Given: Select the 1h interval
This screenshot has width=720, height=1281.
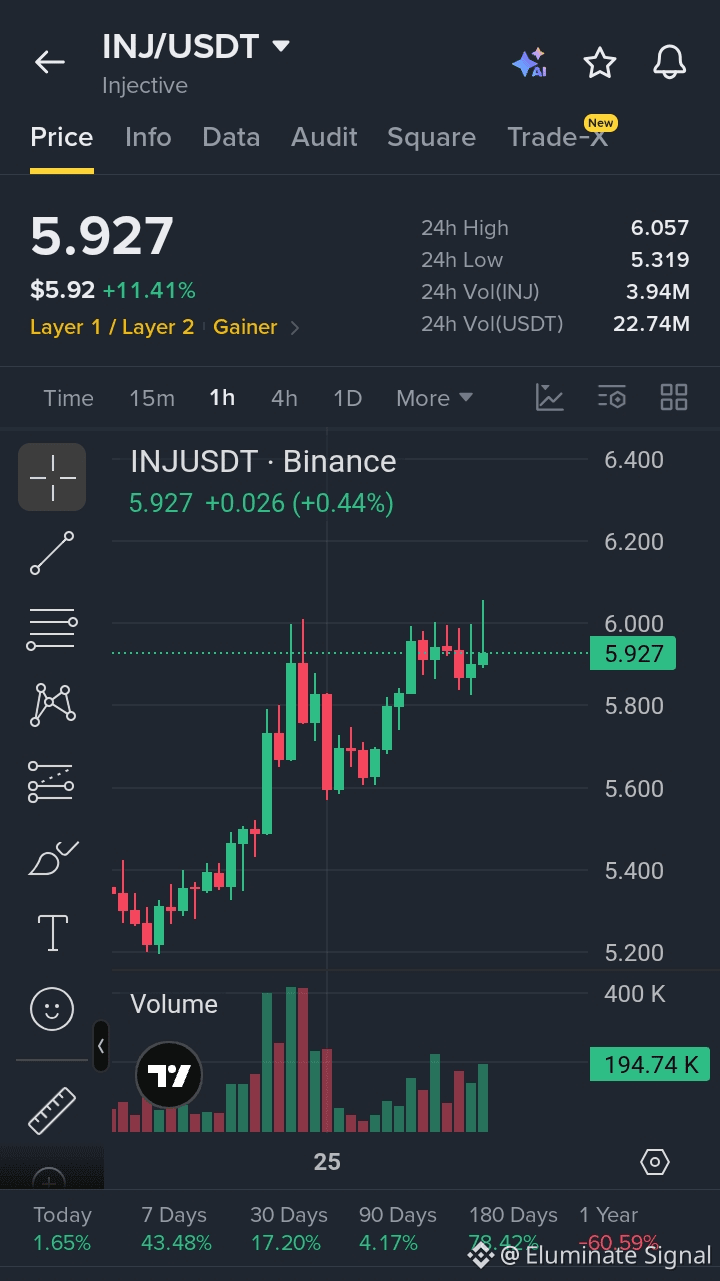Looking at the screenshot, I should point(222,398).
